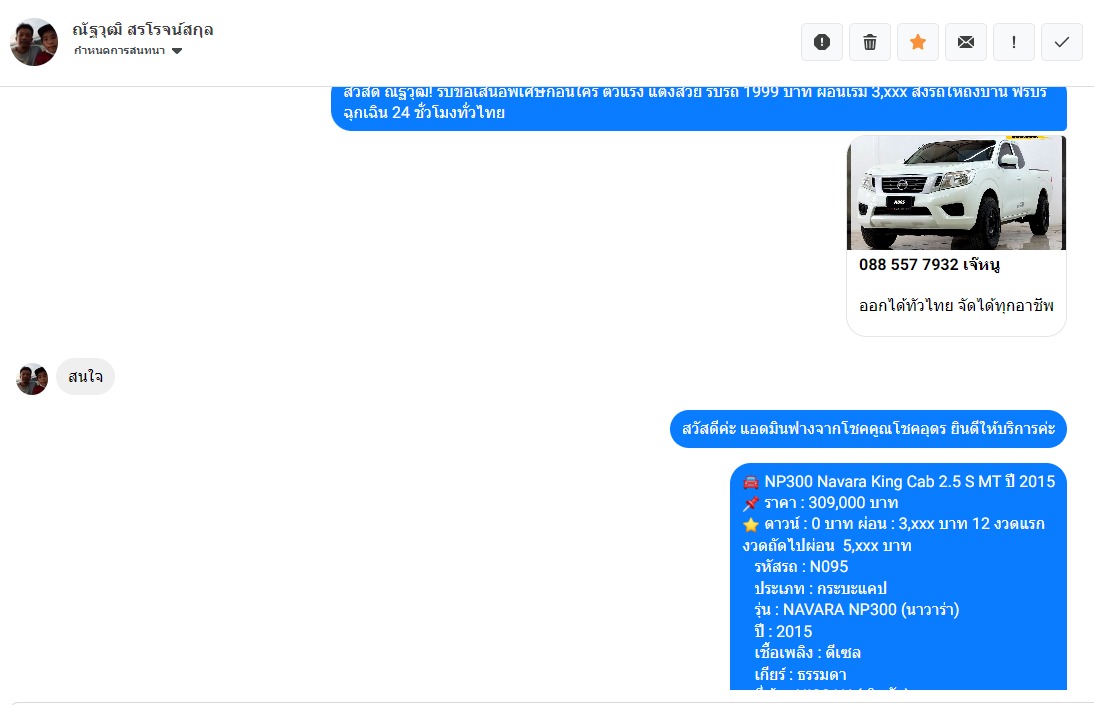The height and width of the screenshot is (705, 1094).
Task: Click the card text ออกได้ทั่วไทย จัดได้ทุกอาชีพ
Action: click(956, 306)
